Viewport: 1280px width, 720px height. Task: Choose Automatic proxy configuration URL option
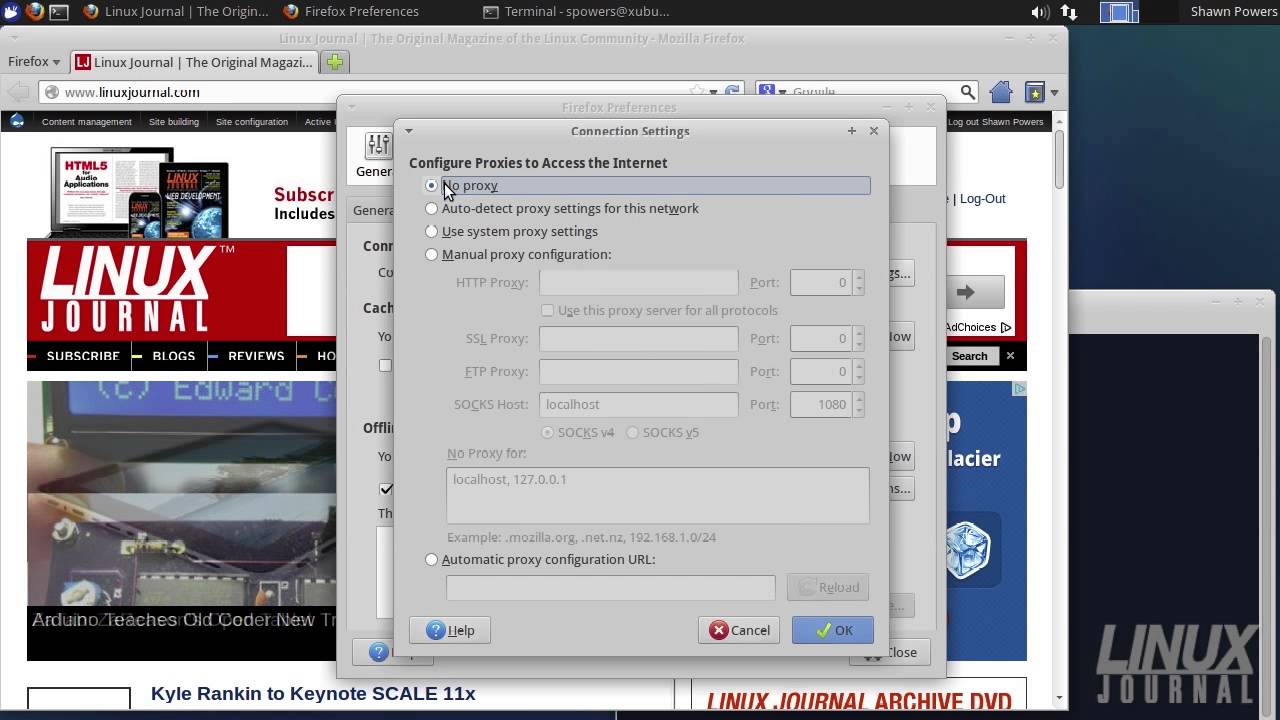click(432, 559)
